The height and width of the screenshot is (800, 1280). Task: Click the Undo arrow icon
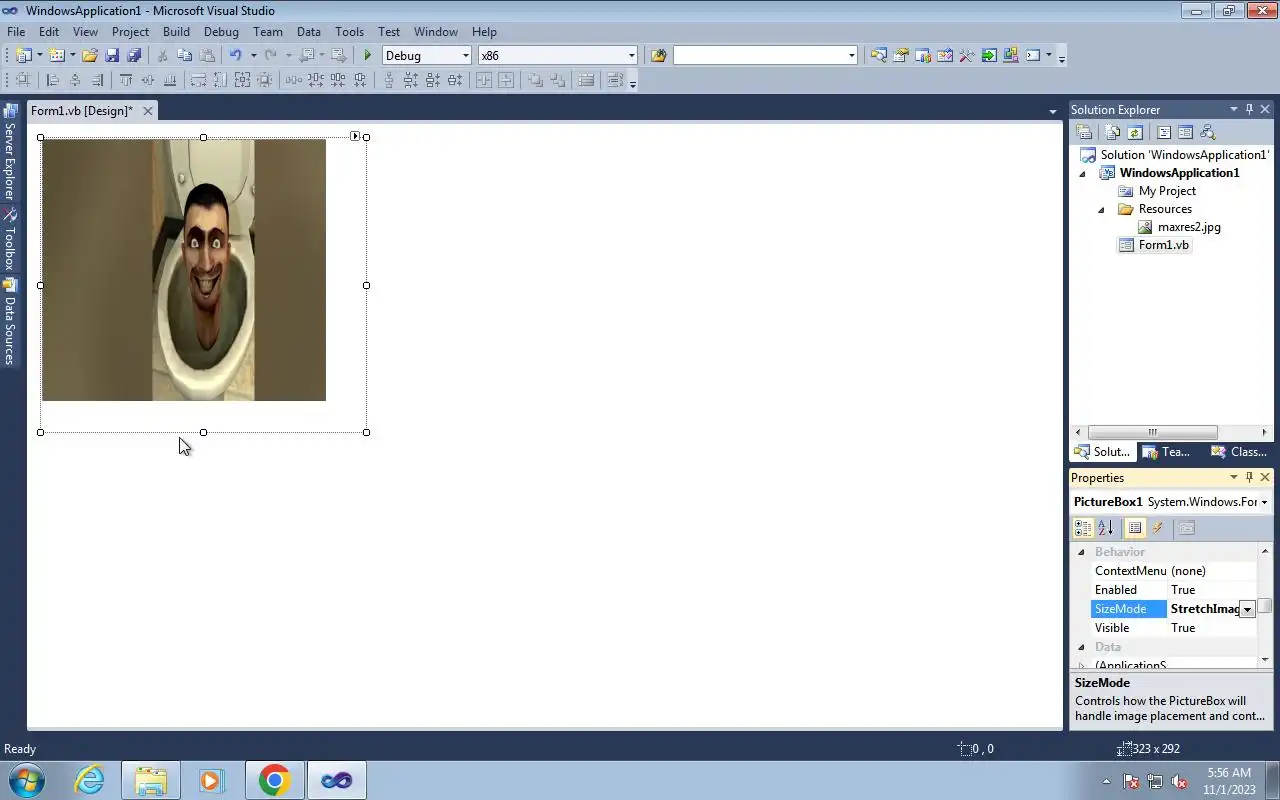point(235,55)
